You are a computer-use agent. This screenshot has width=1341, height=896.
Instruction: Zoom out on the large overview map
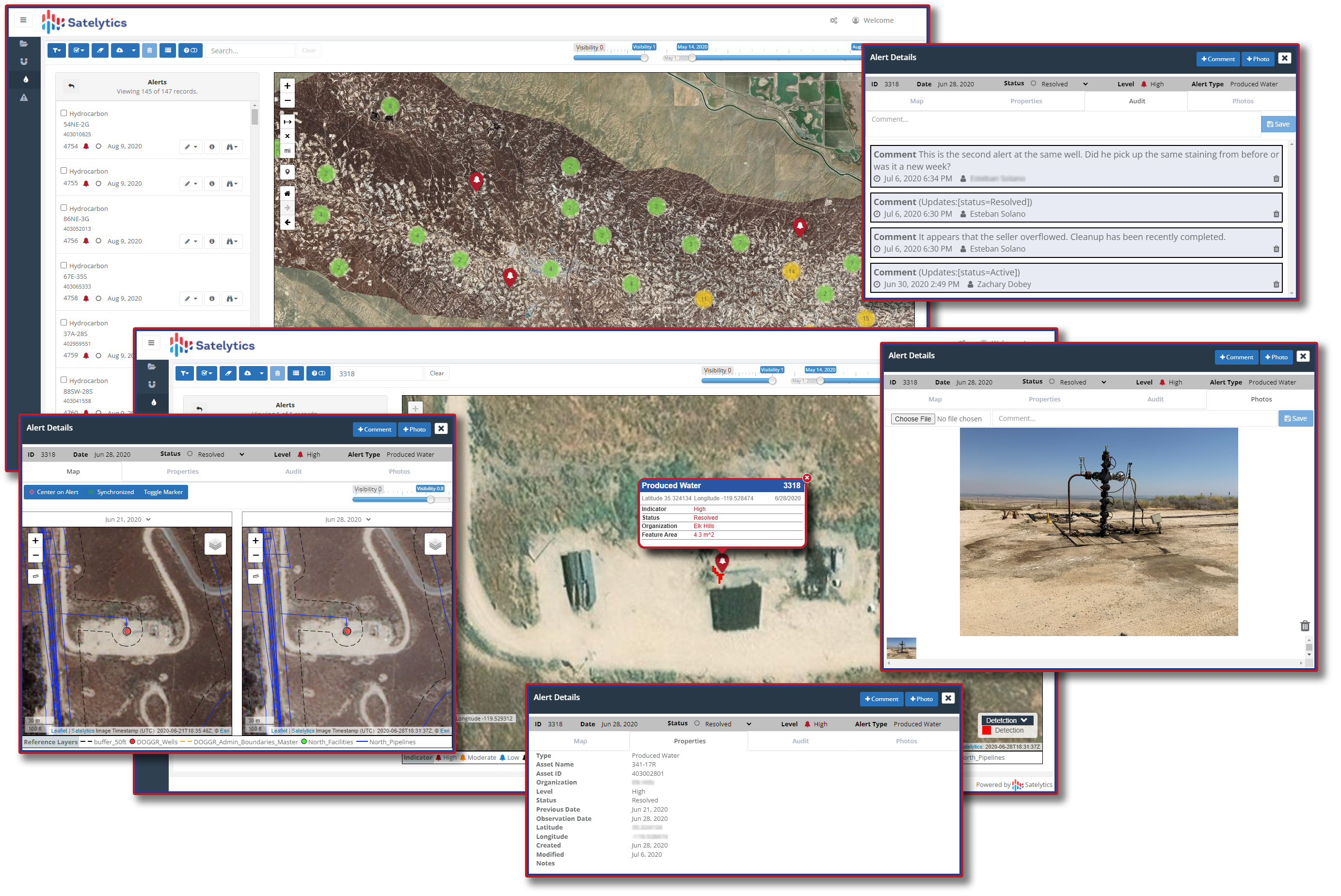pos(287,100)
